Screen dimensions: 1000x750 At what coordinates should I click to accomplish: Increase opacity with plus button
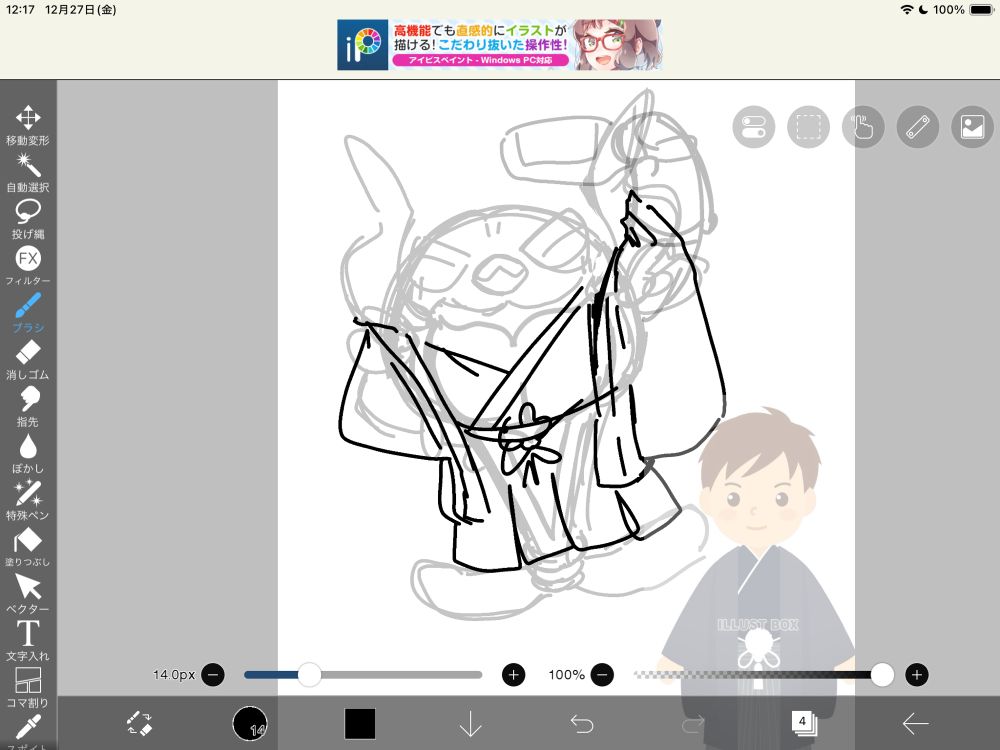[916, 675]
